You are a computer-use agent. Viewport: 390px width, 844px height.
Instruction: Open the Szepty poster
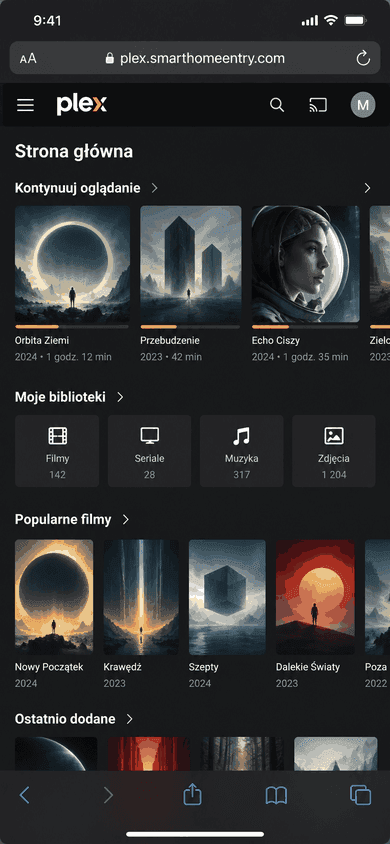click(227, 597)
